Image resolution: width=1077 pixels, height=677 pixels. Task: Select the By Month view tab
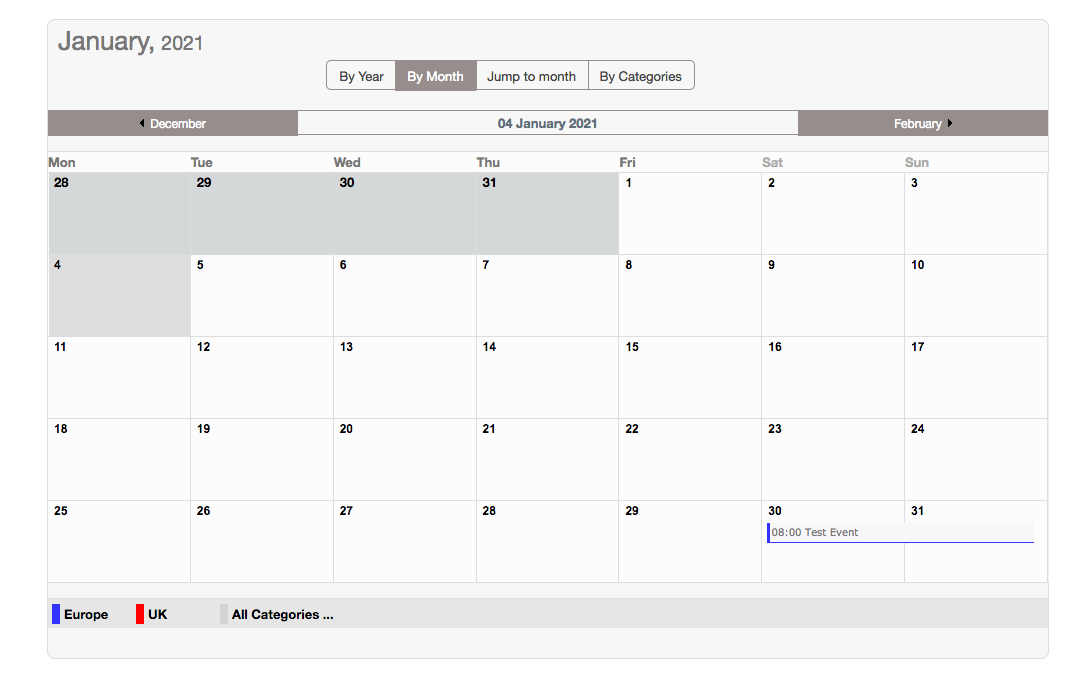click(435, 76)
